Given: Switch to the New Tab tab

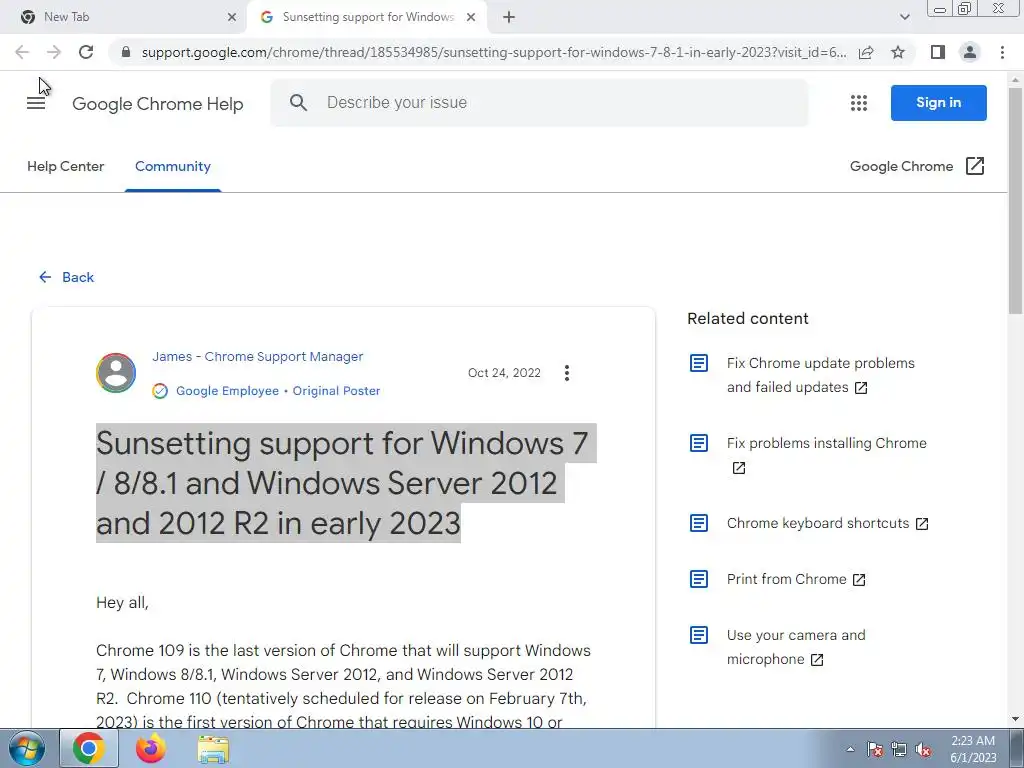Looking at the screenshot, I should click(124, 18).
